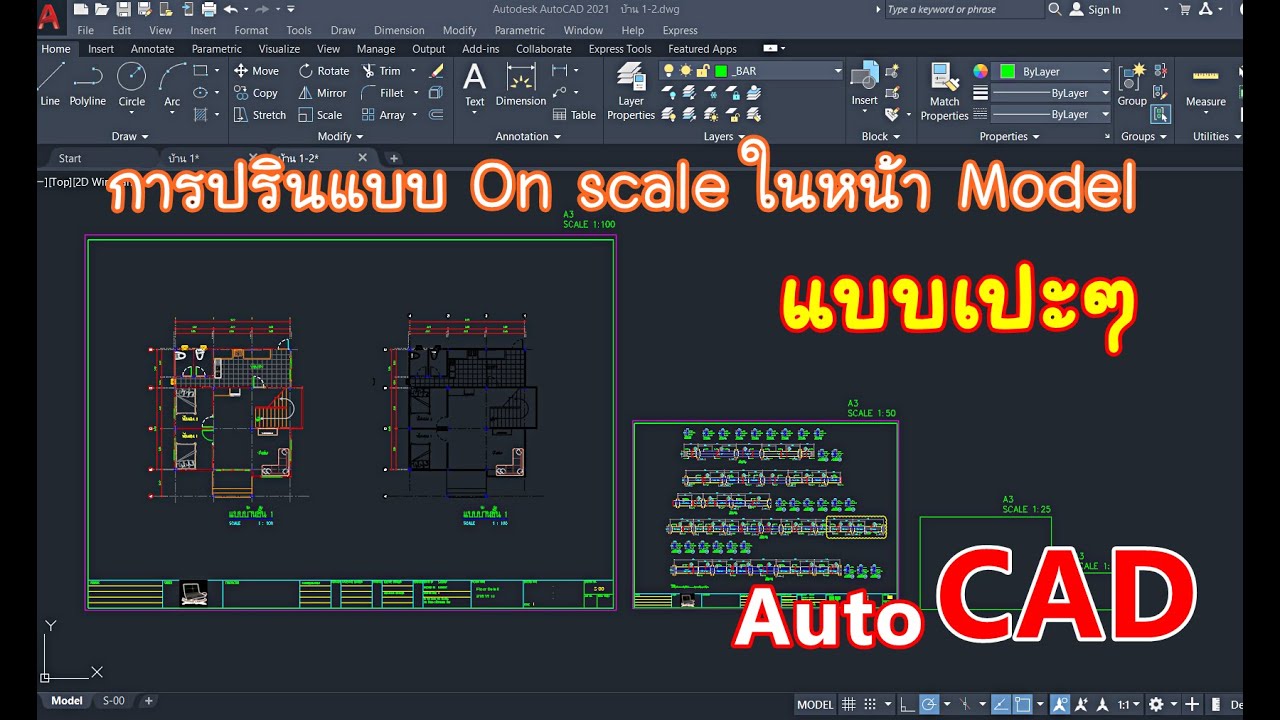The height and width of the screenshot is (720, 1280).
Task: Select the Line drawing tool
Action: [x=50, y=84]
